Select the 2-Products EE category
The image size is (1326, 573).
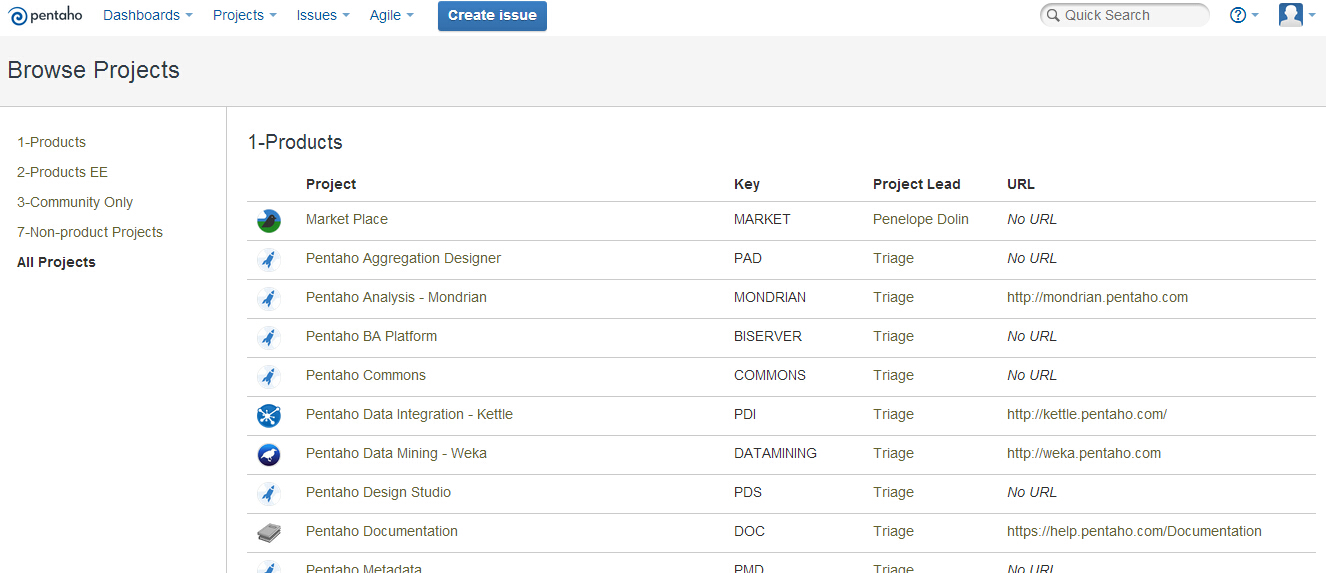click(x=62, y=172)
